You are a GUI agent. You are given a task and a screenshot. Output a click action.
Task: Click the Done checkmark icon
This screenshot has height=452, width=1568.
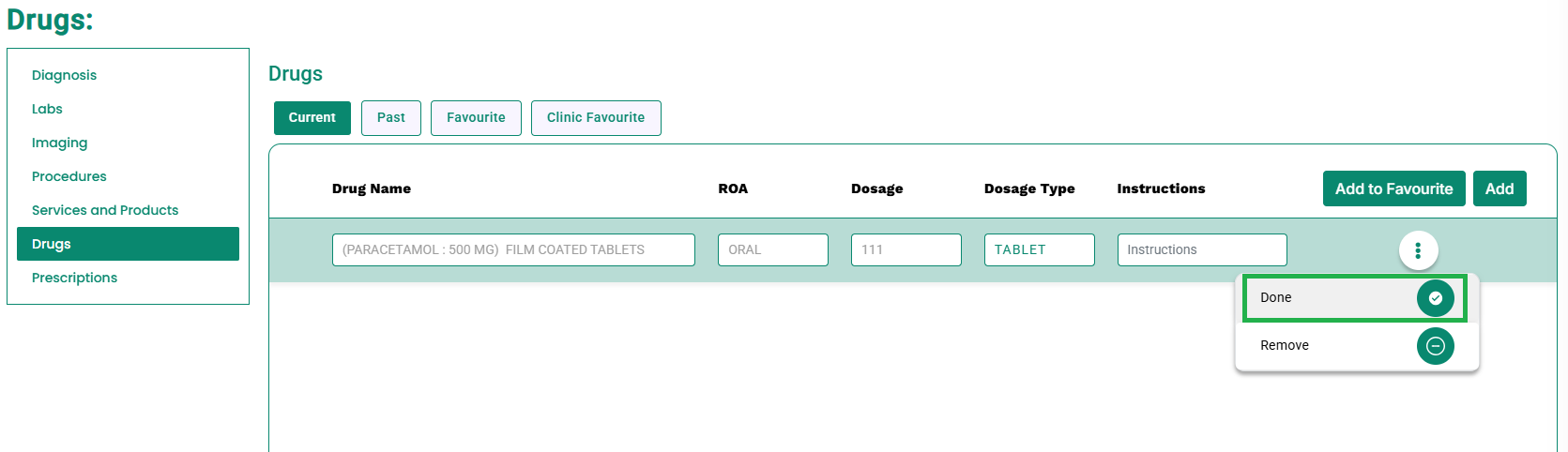click(1435, 298)
